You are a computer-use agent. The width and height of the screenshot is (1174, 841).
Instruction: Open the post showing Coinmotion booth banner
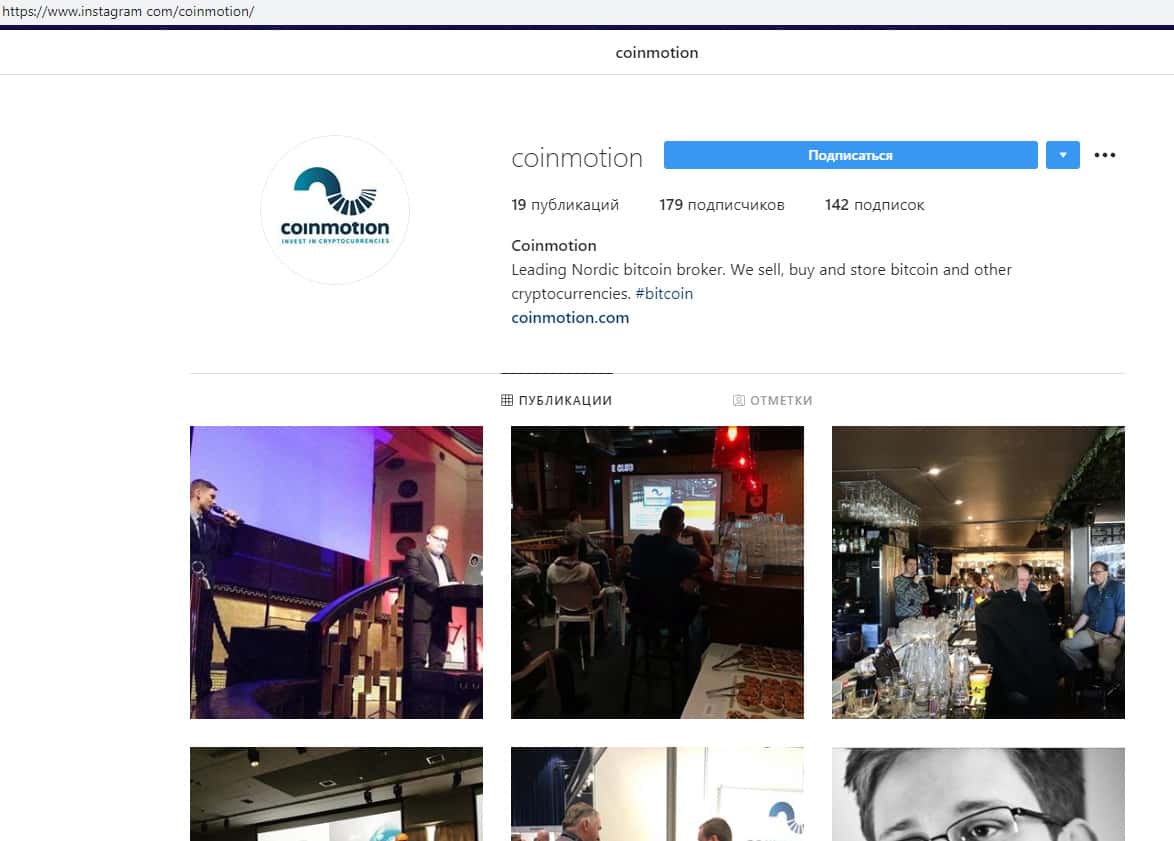[x=657, y=794]
